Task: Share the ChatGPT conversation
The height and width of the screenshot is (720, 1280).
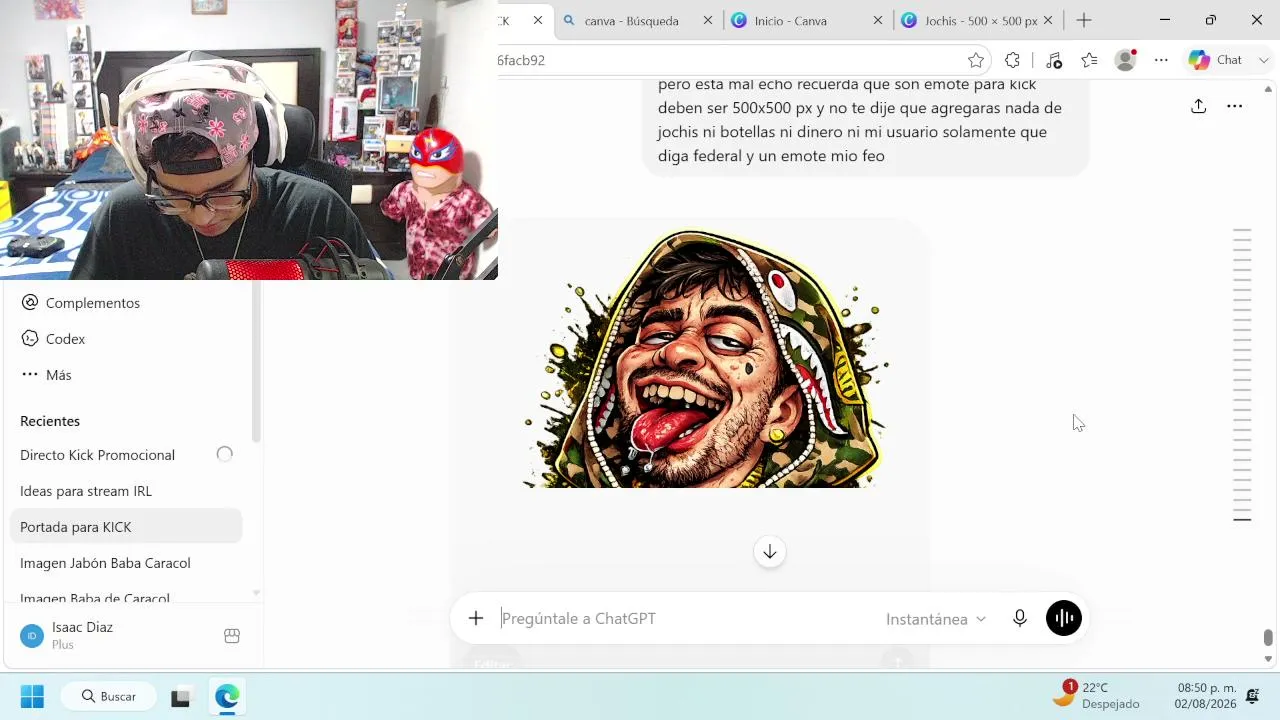Action: [1198, 106]
